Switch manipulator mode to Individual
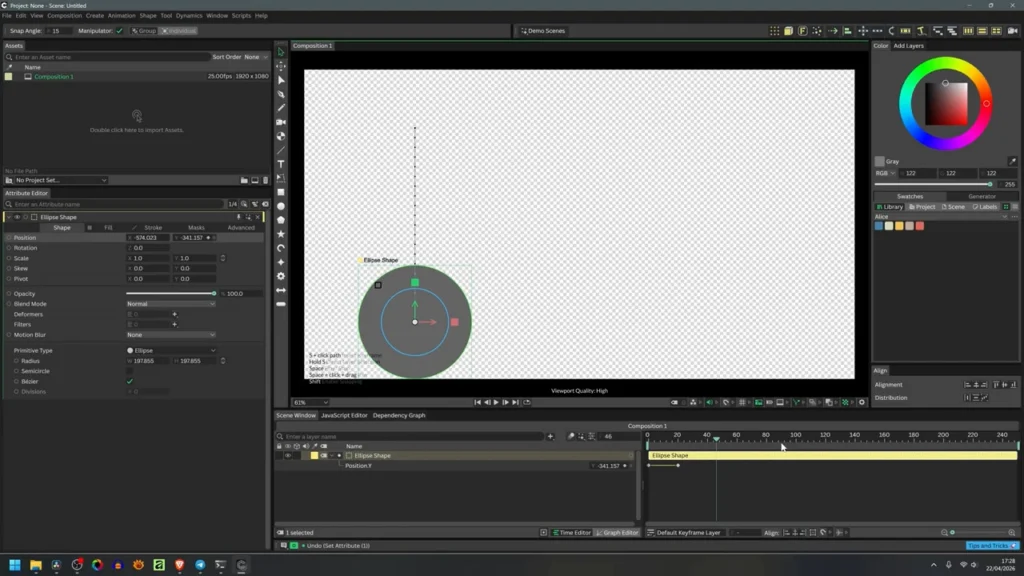This screenshot has height=576, width=1024. click(179, 31)
